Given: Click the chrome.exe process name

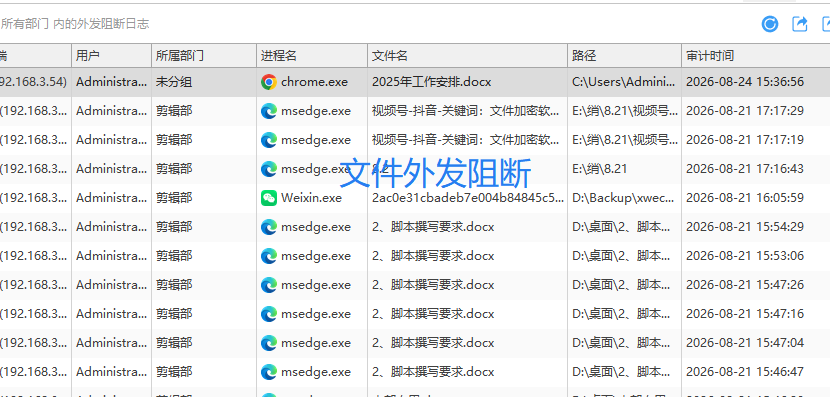Looking at the screenshot, I should point(314,82).
